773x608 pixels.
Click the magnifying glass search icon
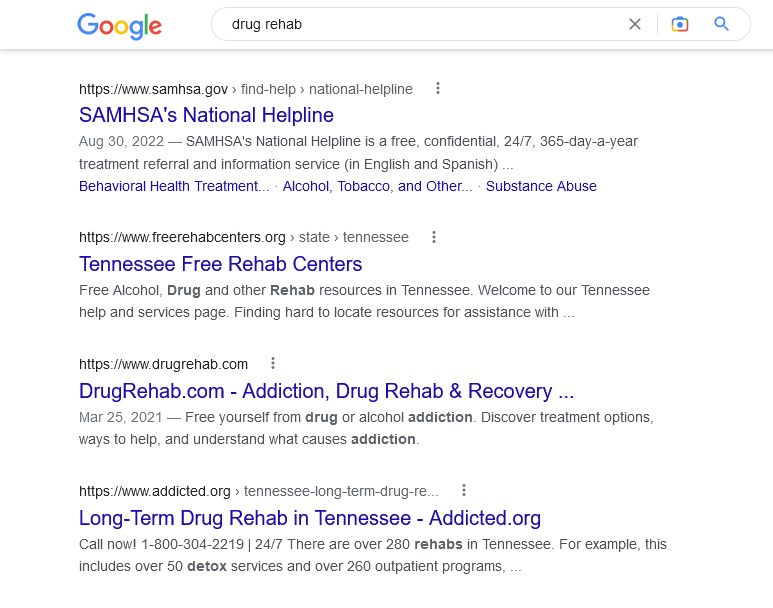point(722,24)
